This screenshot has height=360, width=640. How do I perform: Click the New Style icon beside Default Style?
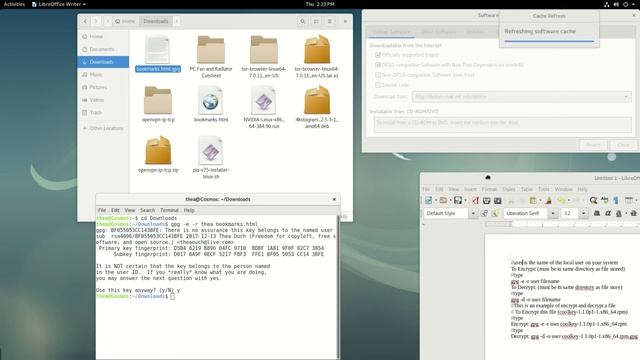point(495,213)
